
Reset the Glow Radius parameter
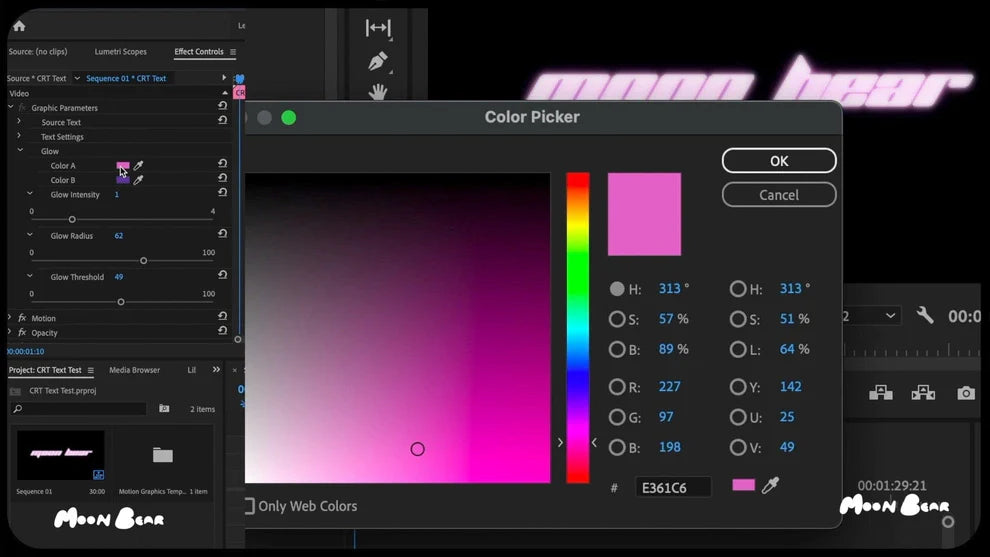222,234
